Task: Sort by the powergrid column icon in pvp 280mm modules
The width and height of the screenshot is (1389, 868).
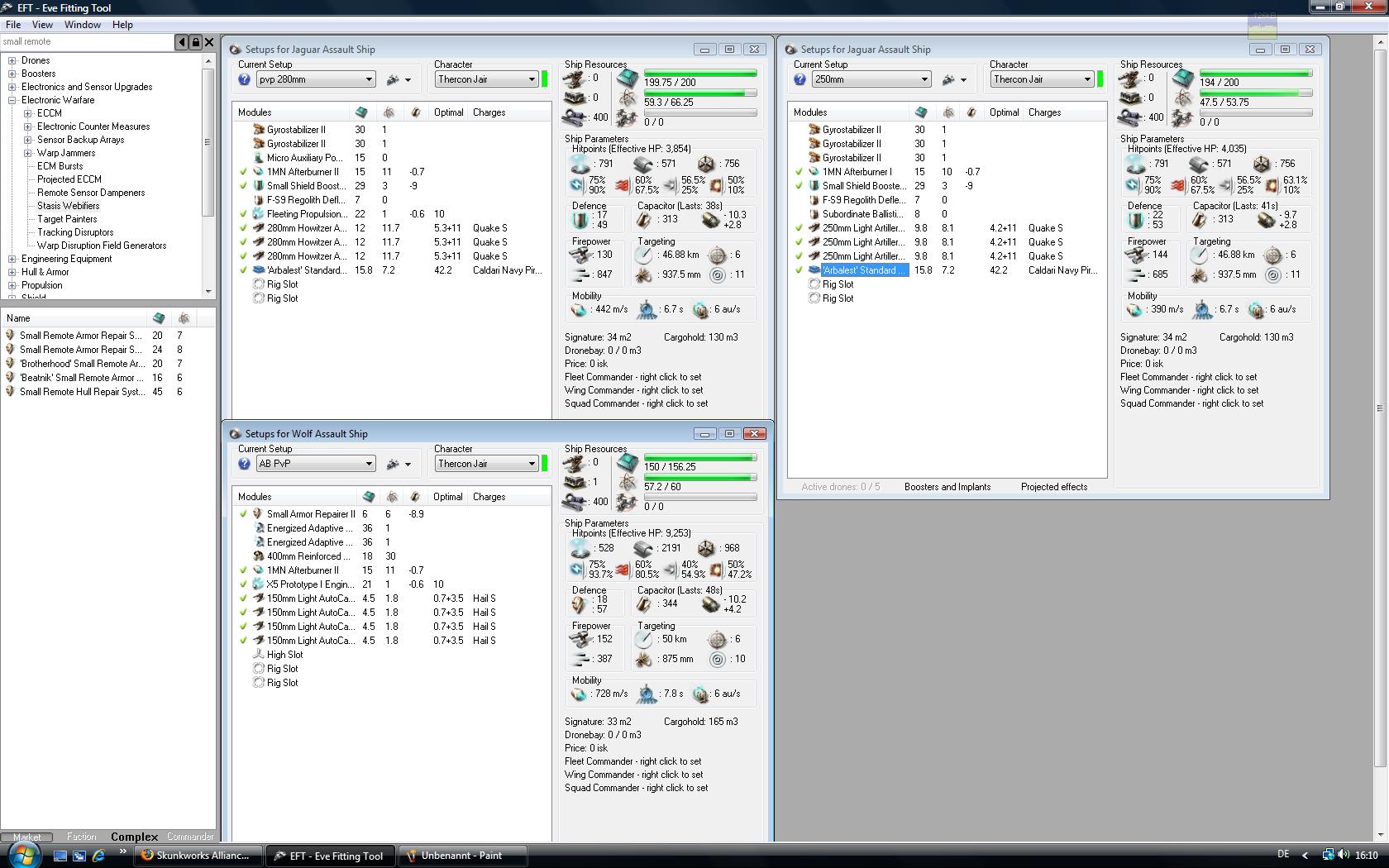Action: click(x=389, y=112)
